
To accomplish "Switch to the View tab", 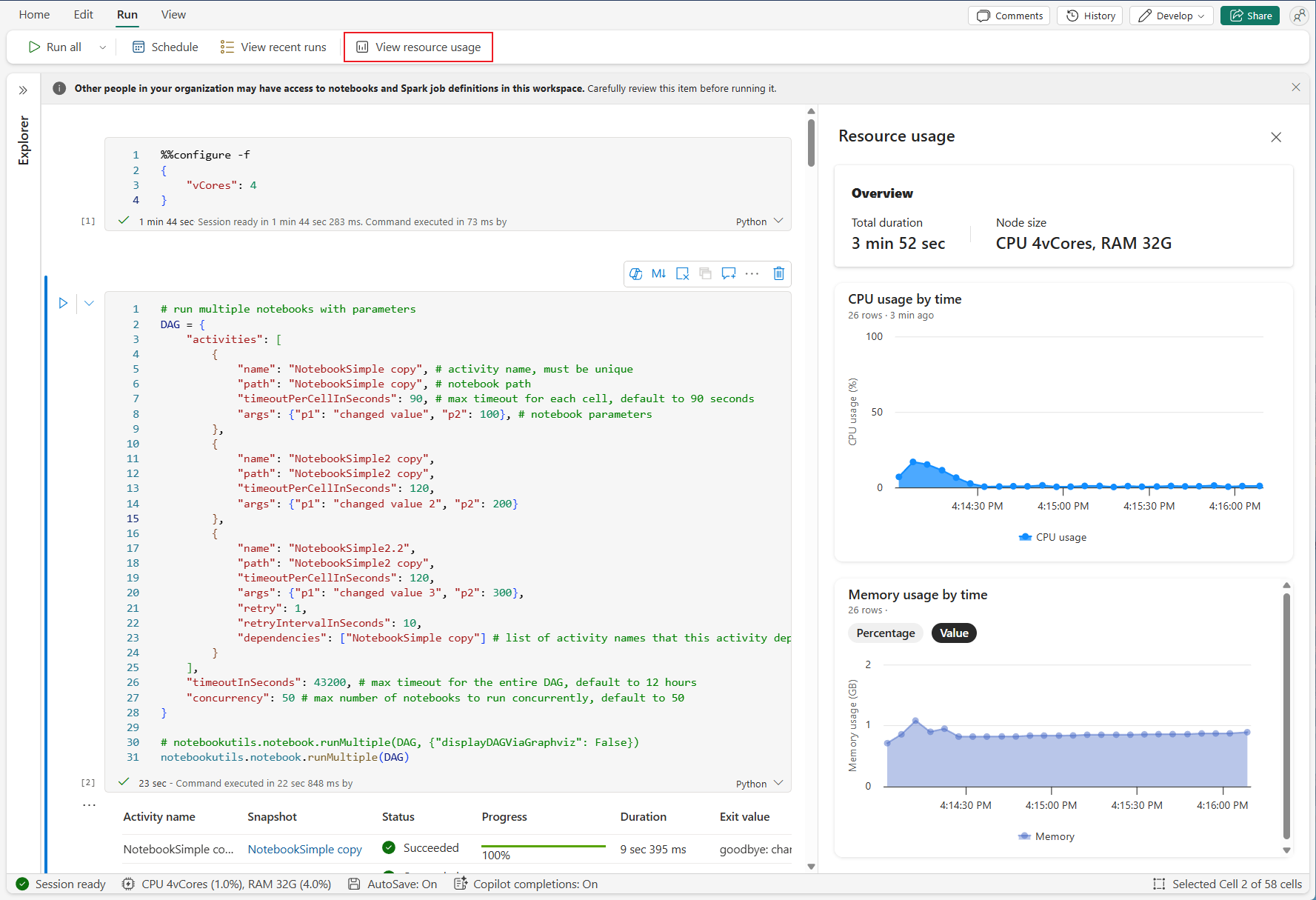I will click(173, 15).
